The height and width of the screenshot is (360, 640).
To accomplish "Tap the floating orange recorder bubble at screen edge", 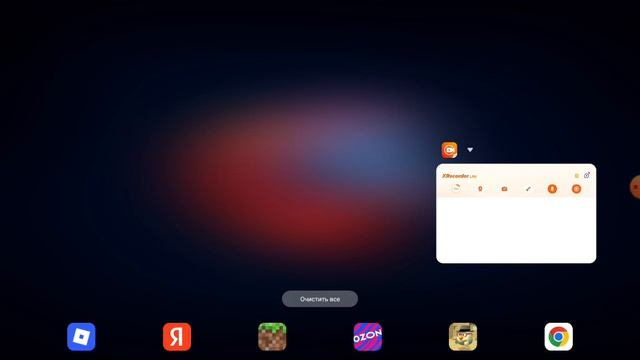I will (x=635, y=187).
